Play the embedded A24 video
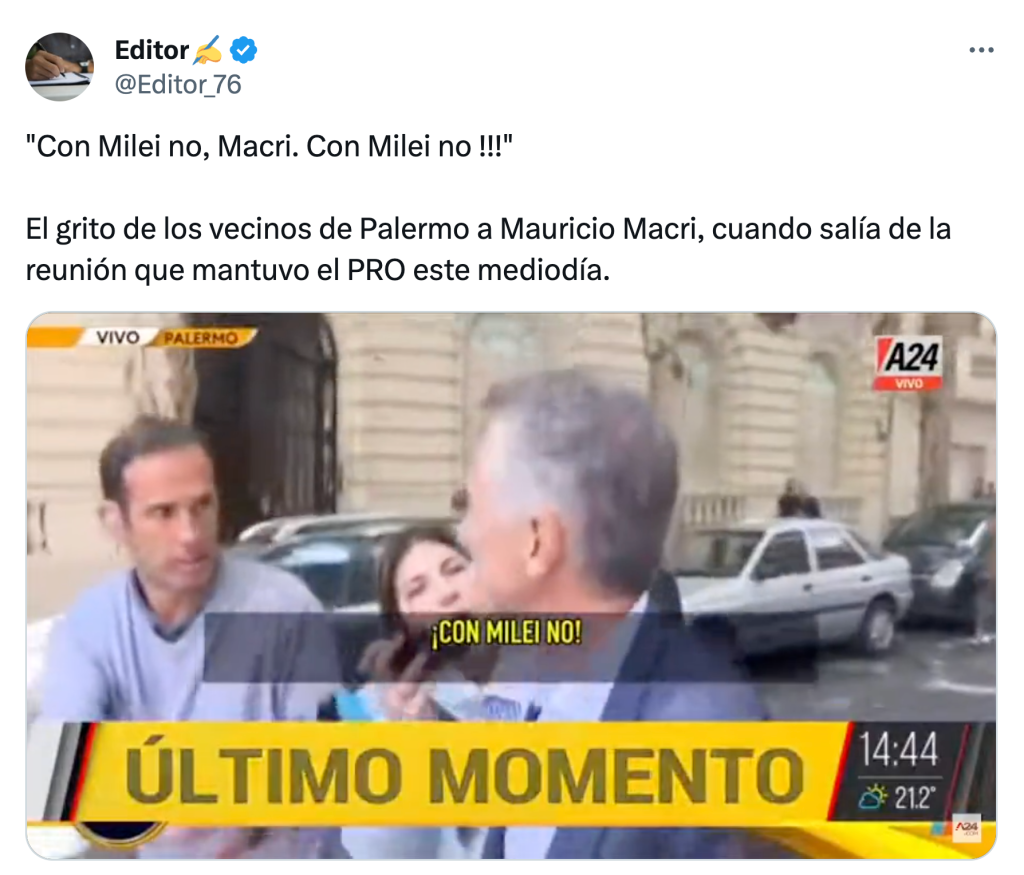 point(511,586)
